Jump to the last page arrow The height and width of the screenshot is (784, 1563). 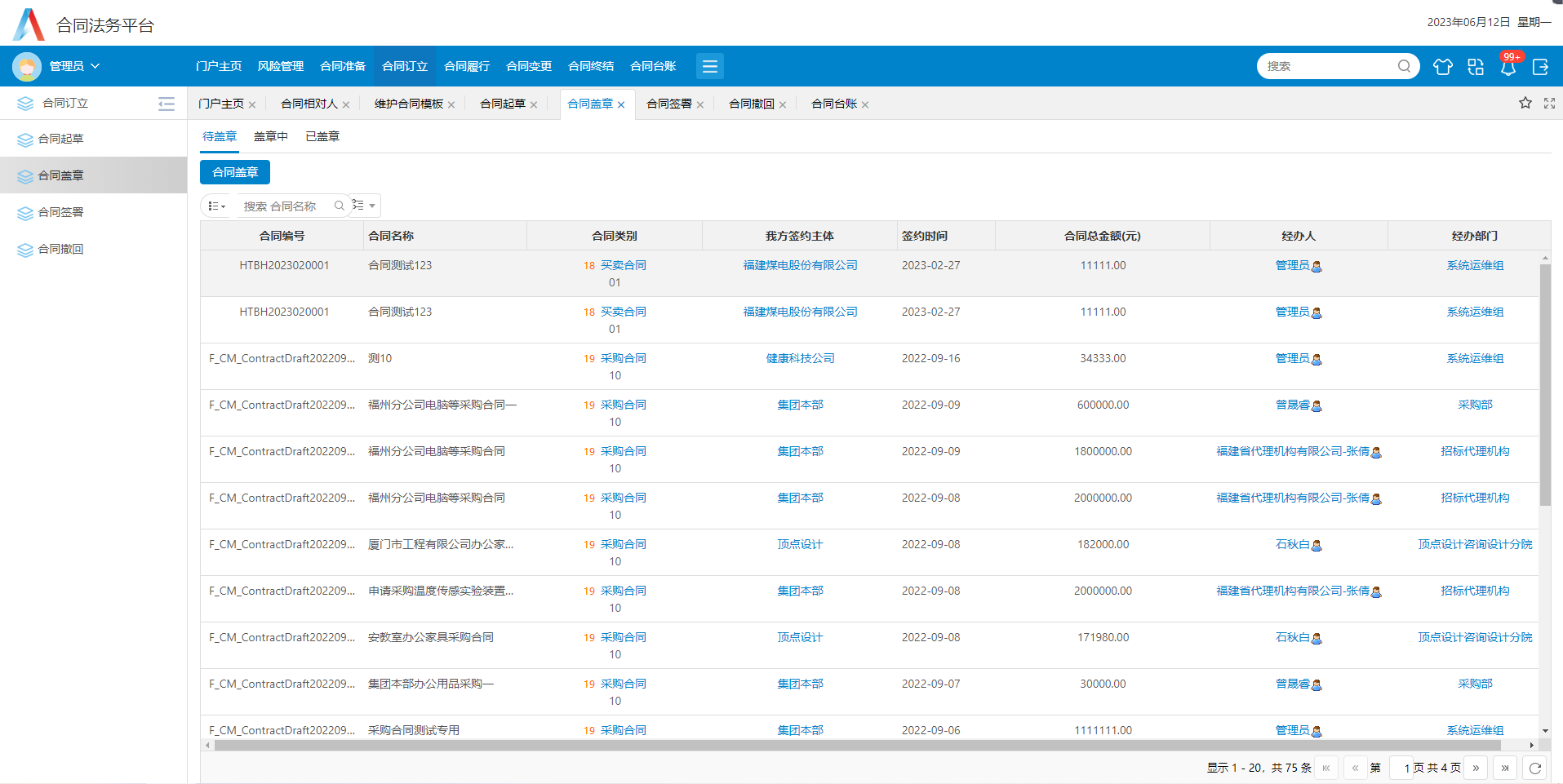coord(1505,768)
